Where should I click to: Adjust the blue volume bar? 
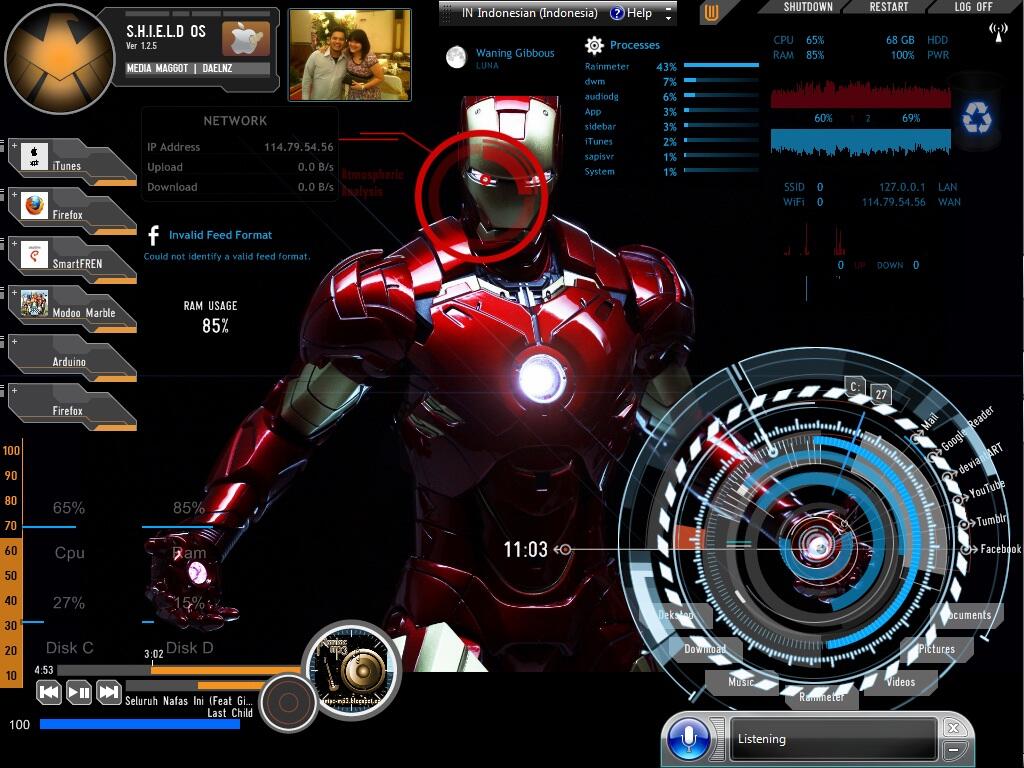[x=139, y=724]
